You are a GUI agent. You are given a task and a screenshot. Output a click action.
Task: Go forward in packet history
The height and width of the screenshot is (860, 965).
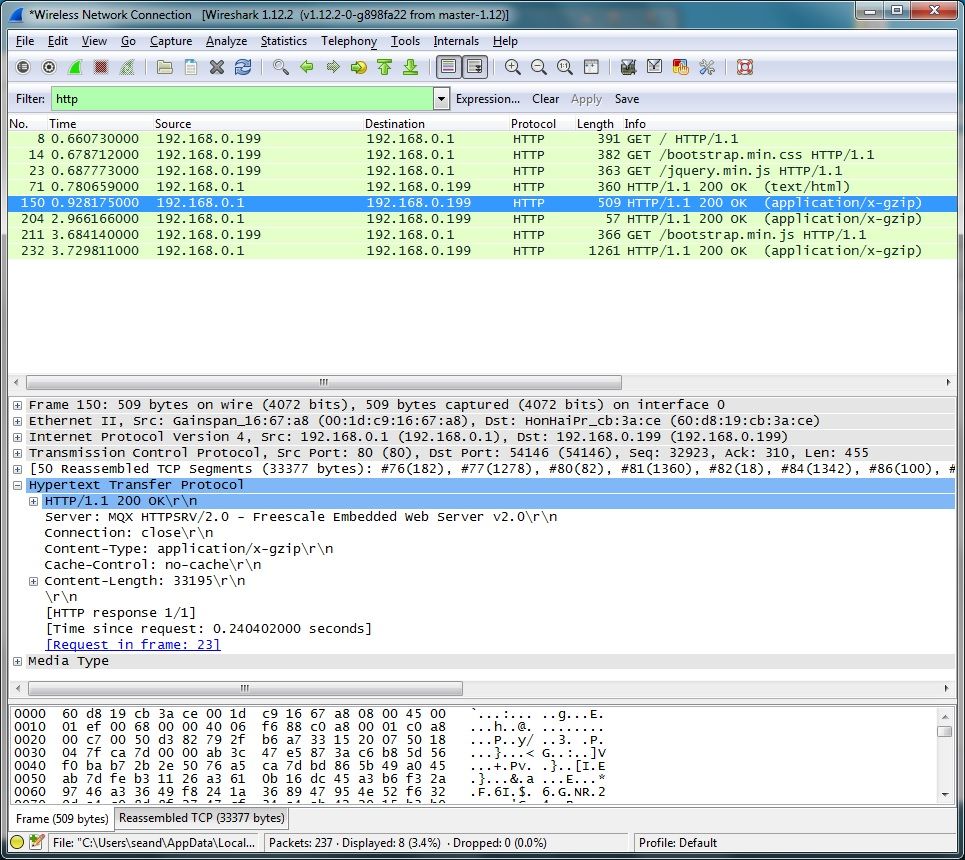[x=333, y=67]
